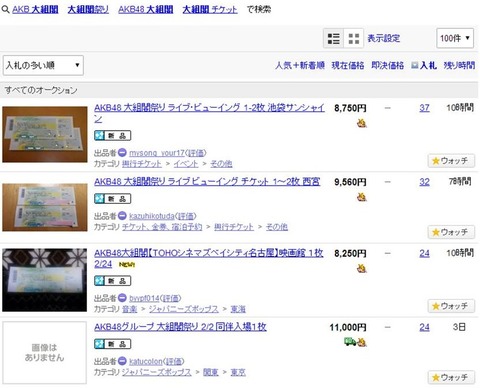Open thumbnail of 池袋サンシャイン tickets

(x=45, y=134)
